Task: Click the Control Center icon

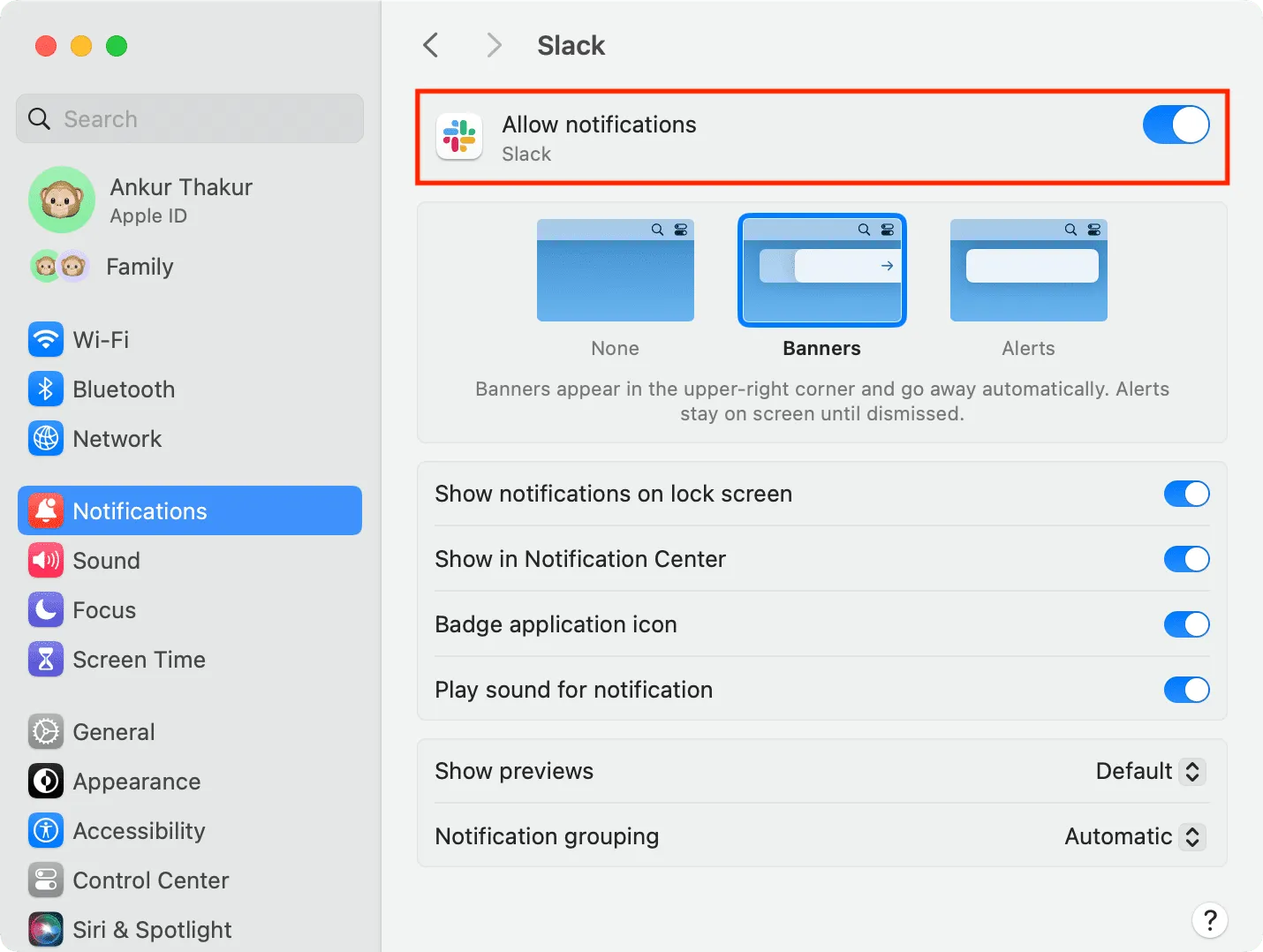Action: 46,880
